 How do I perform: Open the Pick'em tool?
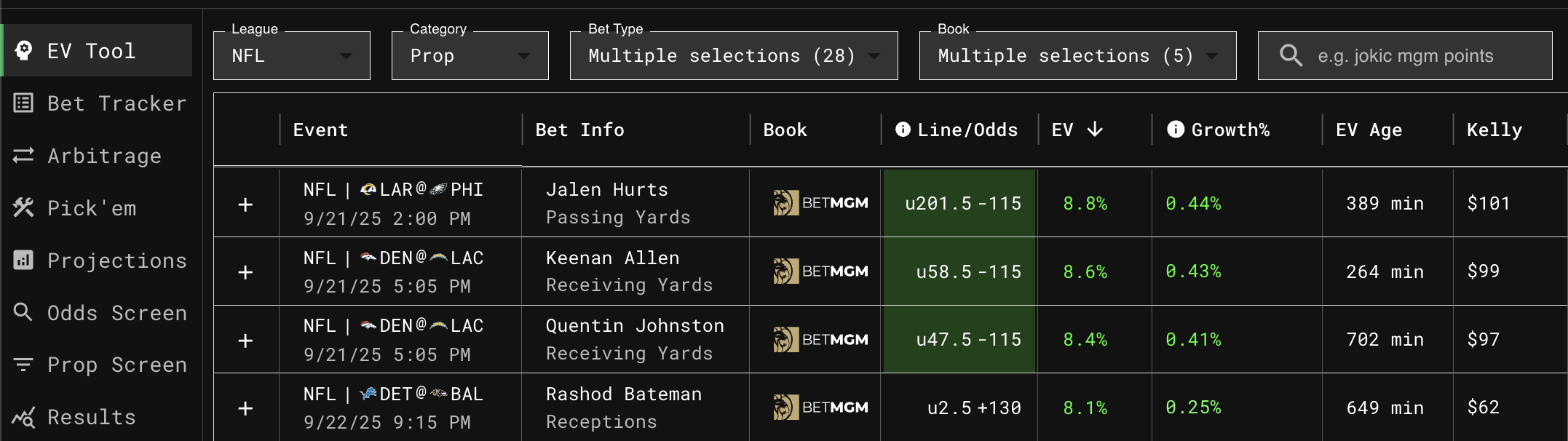pos(23,207)
